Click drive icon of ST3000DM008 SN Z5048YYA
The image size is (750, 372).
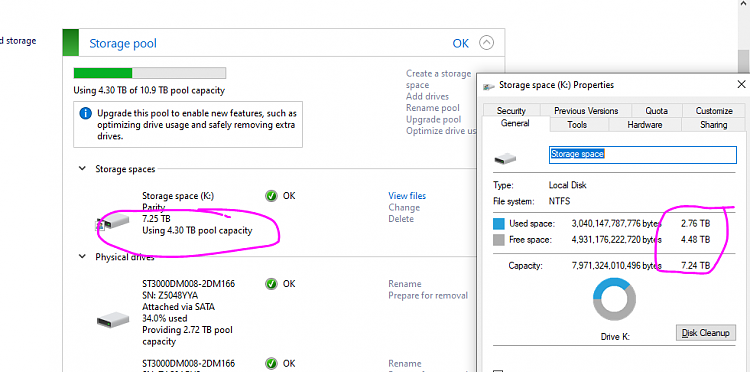click(x=113, y=319)
